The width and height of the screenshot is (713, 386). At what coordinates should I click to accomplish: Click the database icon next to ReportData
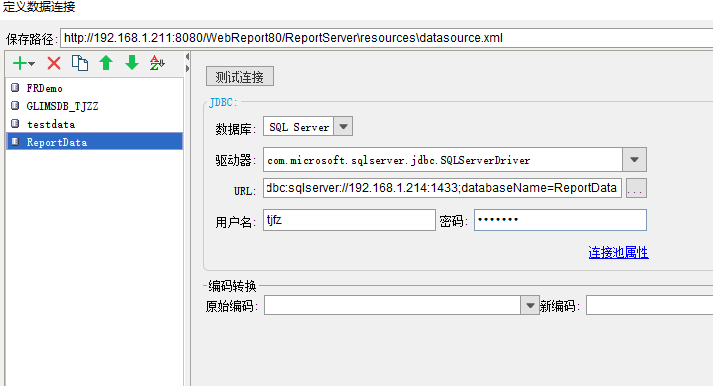15,141
